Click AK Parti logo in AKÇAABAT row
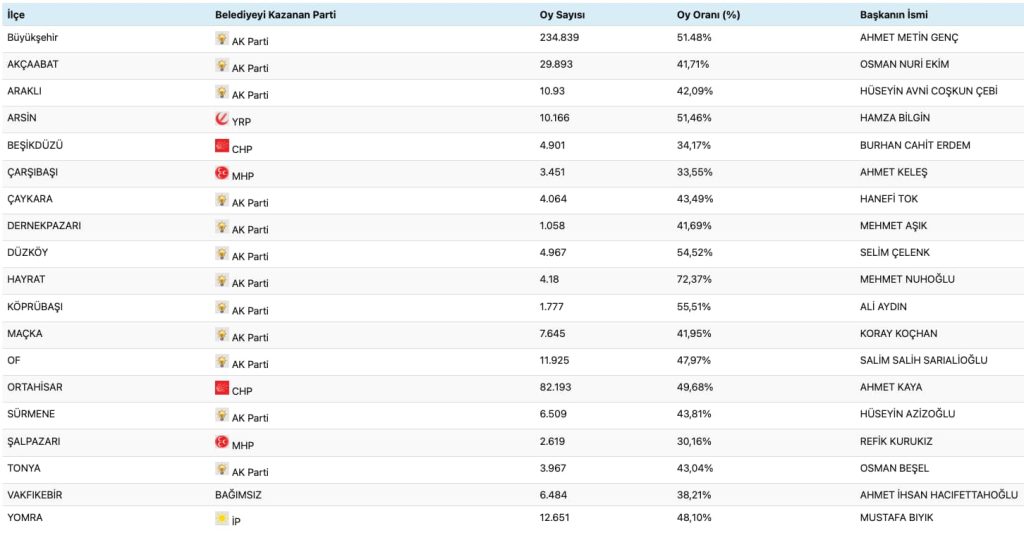 222,65
